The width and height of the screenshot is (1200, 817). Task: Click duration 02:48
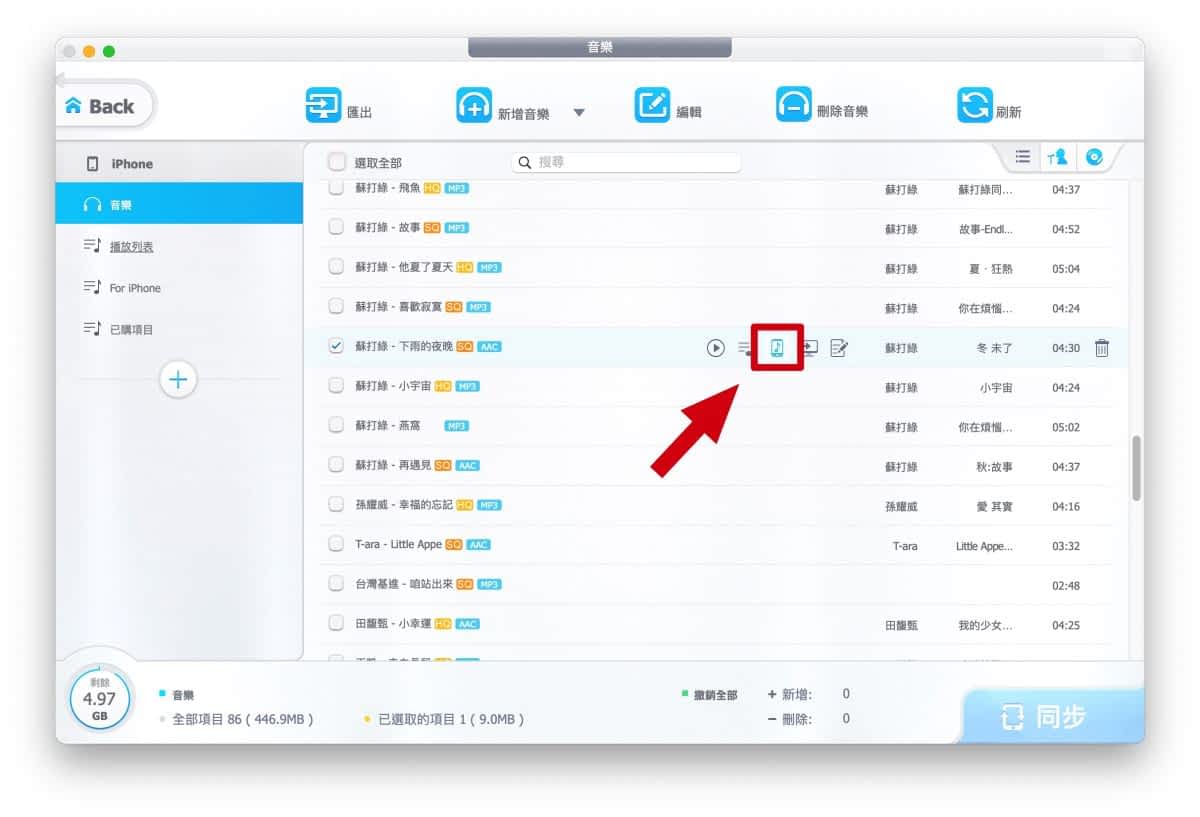pyautogui.click(x=1066, y=586)
